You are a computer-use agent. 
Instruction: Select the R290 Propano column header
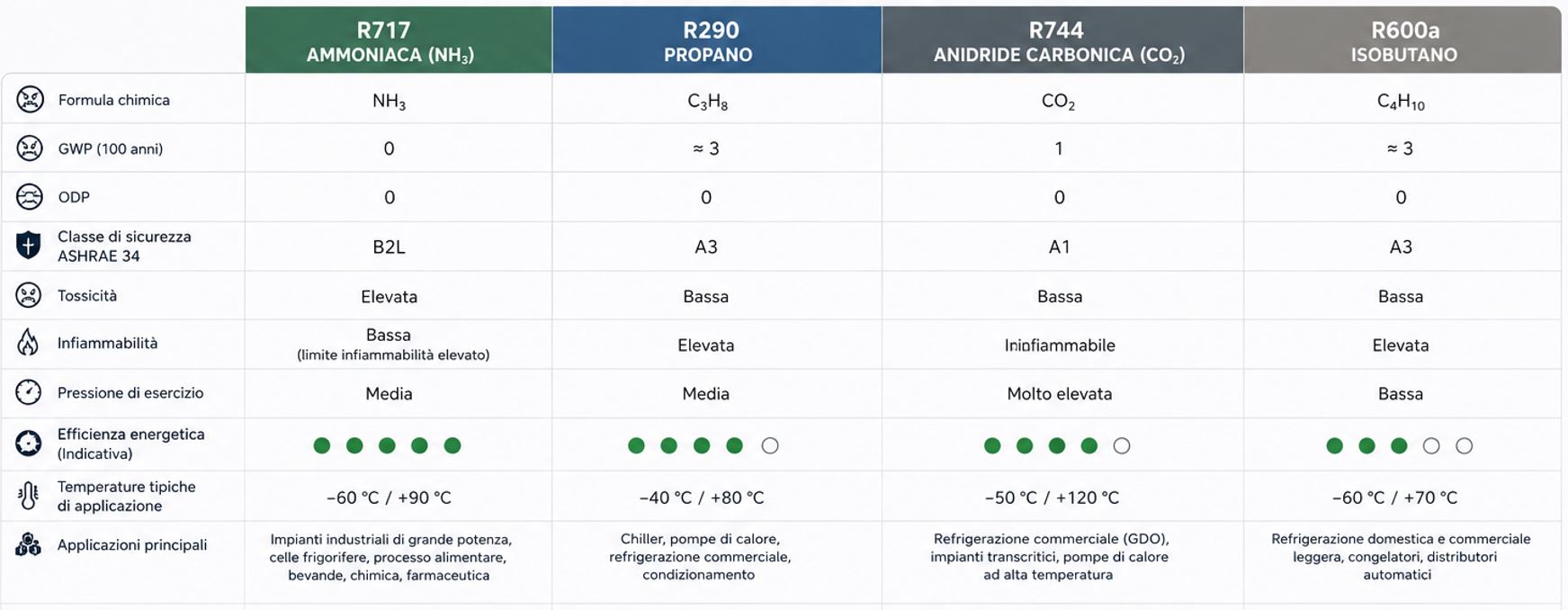(x=717, y=40)
